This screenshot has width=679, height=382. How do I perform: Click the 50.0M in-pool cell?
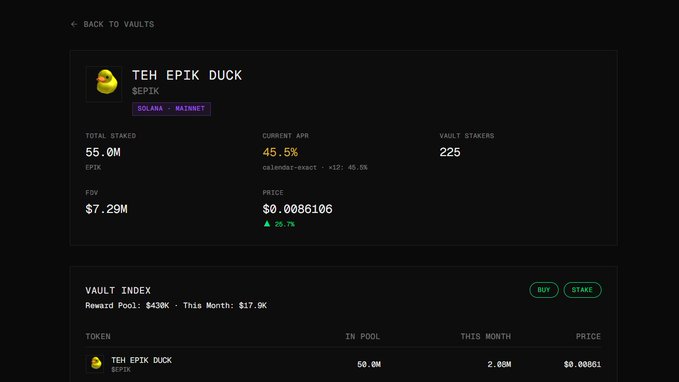[369, 365]
